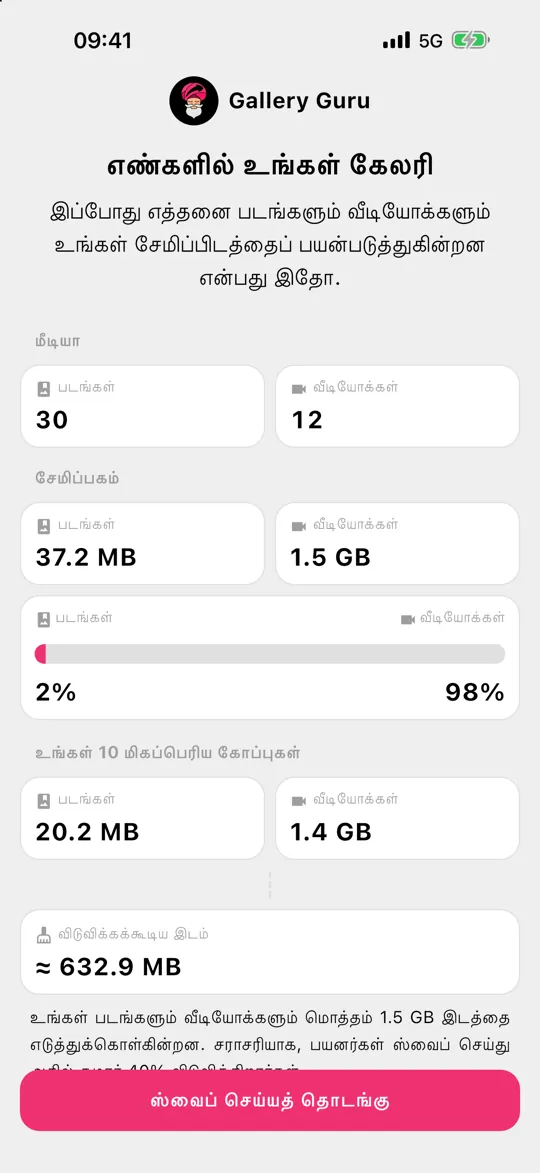Image resolution: width=540 pixels, height=1173 pixels.
Task: Click video icon on 1.4 GB card
Action: [298, 801]
